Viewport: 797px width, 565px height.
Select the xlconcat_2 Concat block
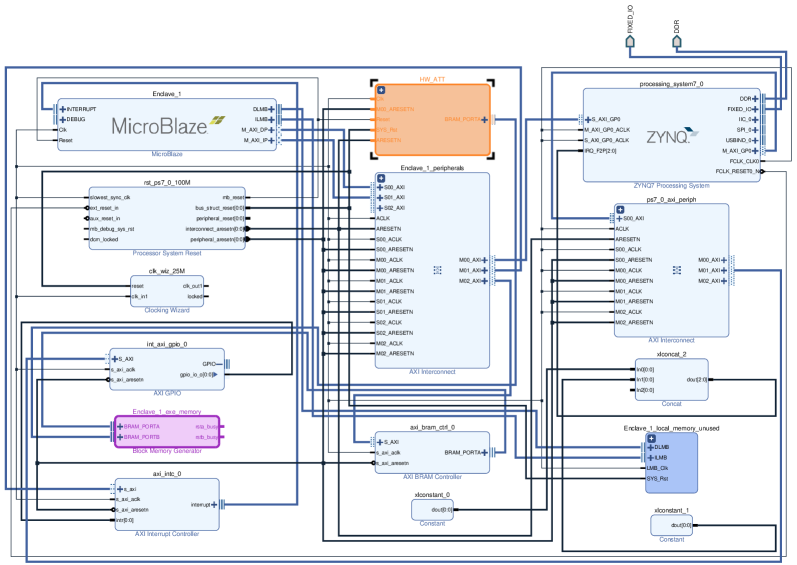(x=672, y=380)
